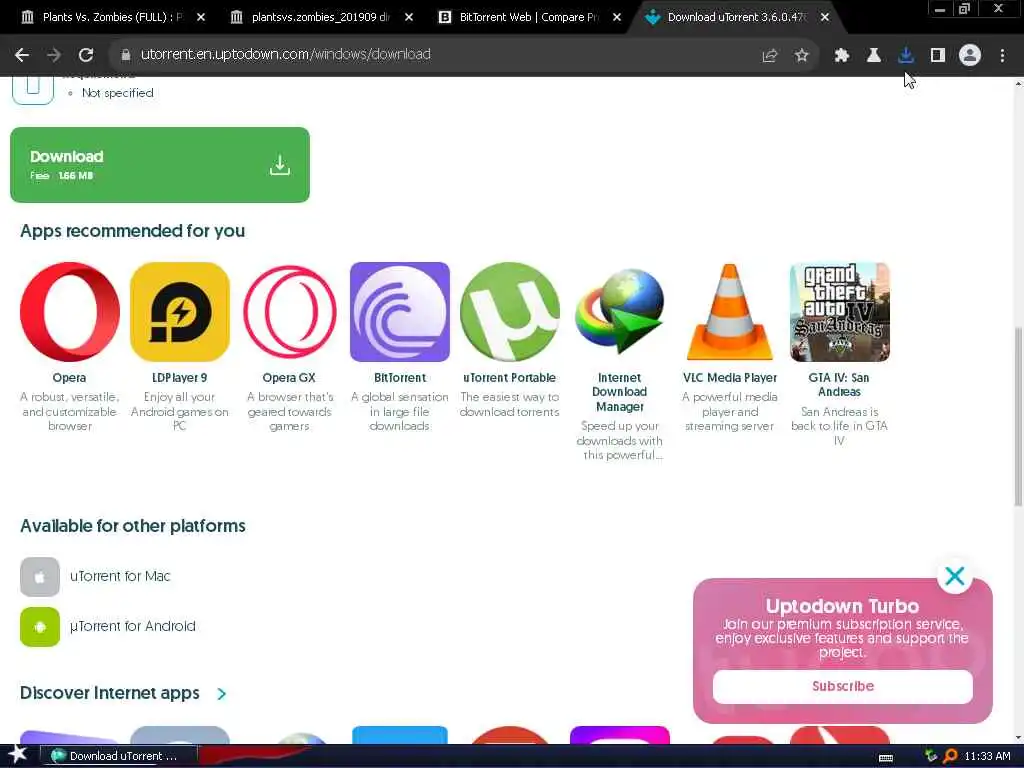
Task: Open uTorrent for Mac link
Action: point(120,576)
